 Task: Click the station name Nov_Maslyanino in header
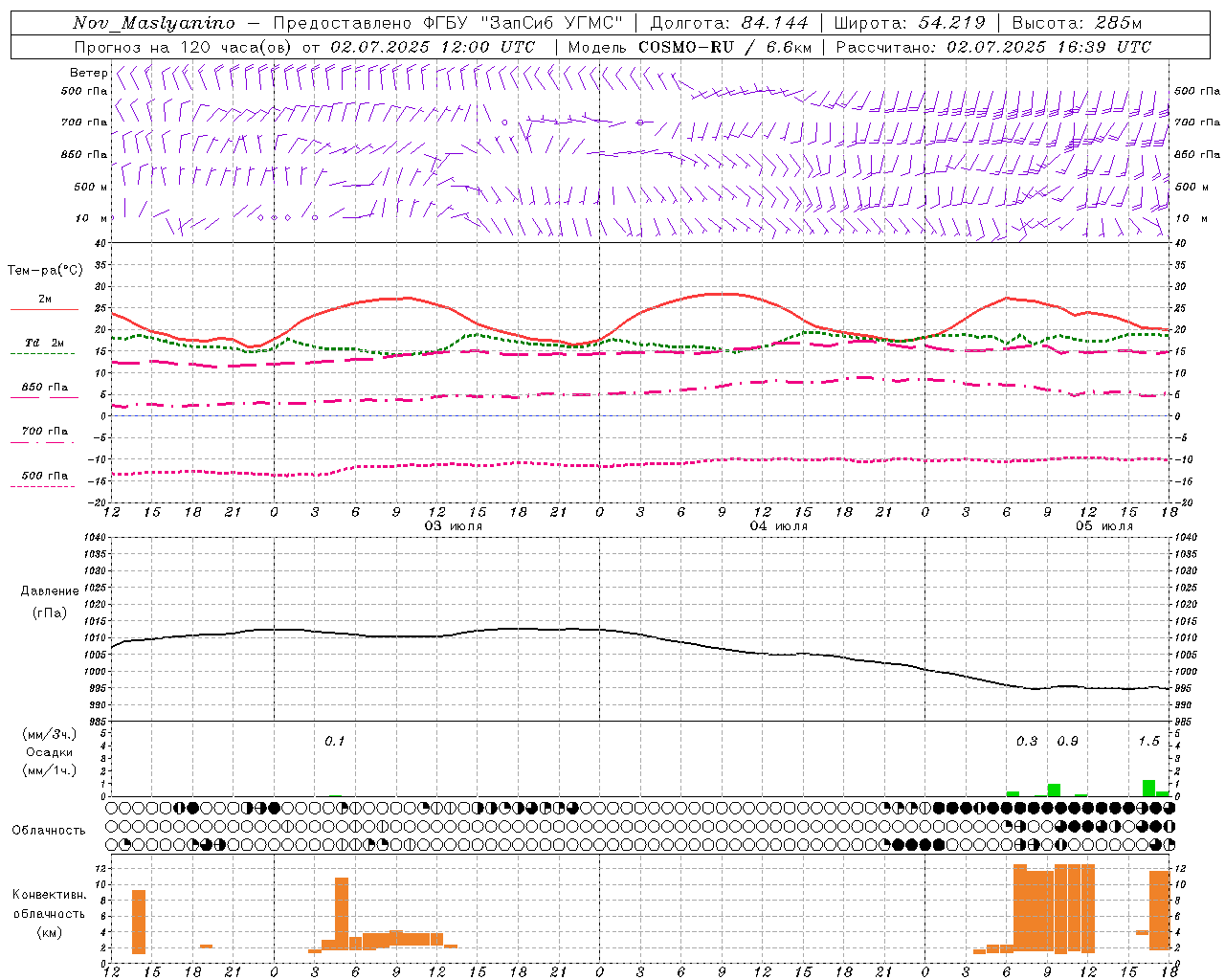tap(154, 23)
